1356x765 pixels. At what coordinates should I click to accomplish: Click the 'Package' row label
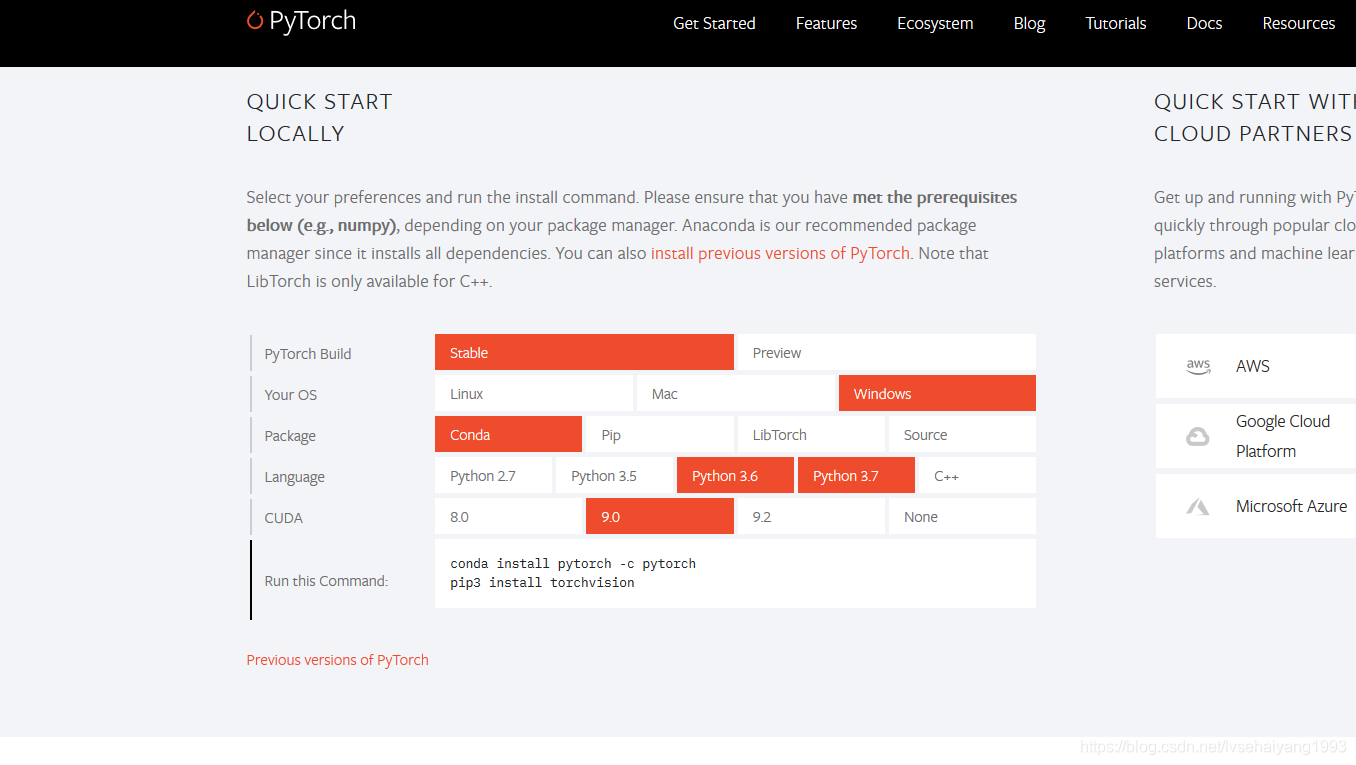click(x=290, y=436)
